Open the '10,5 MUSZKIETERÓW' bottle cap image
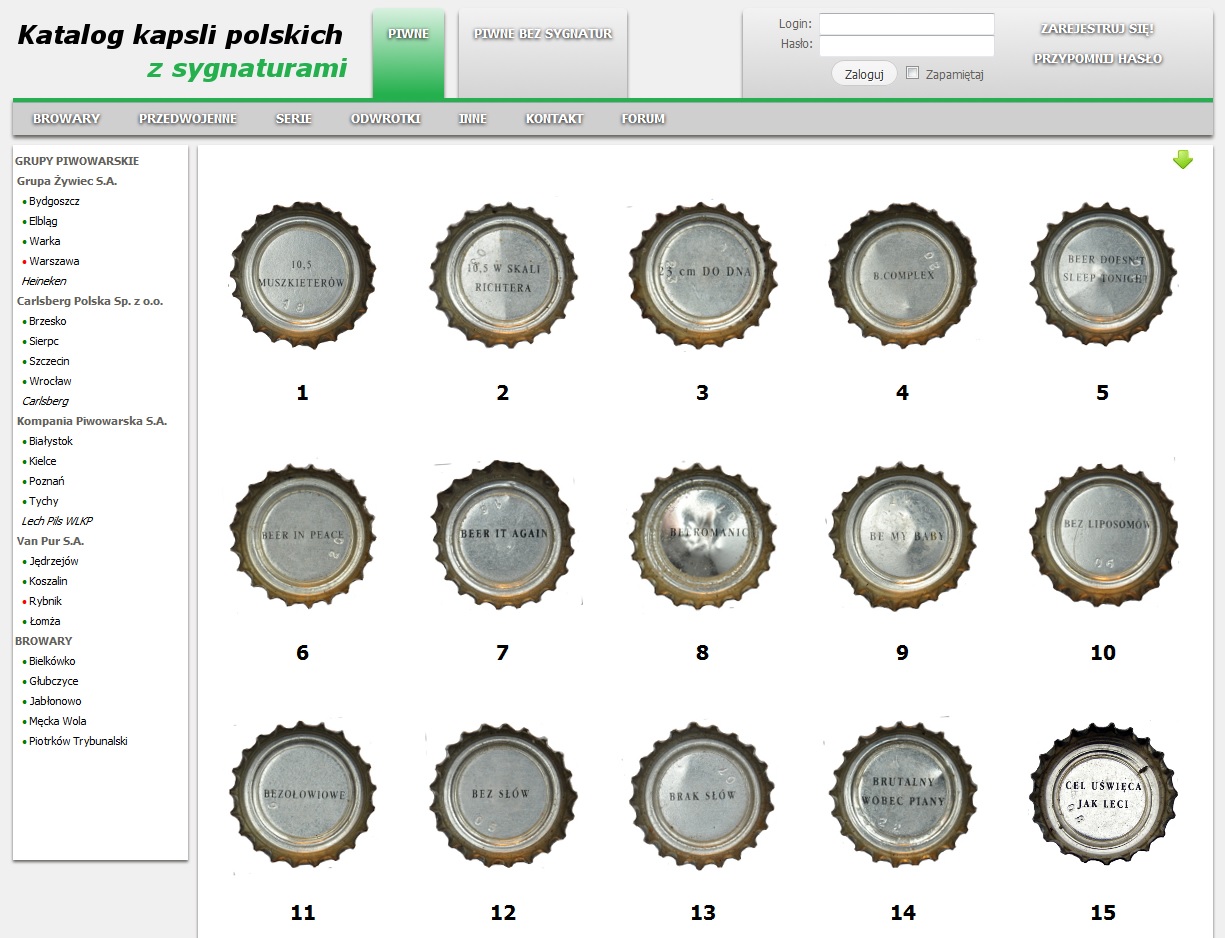 coord(303,275)
